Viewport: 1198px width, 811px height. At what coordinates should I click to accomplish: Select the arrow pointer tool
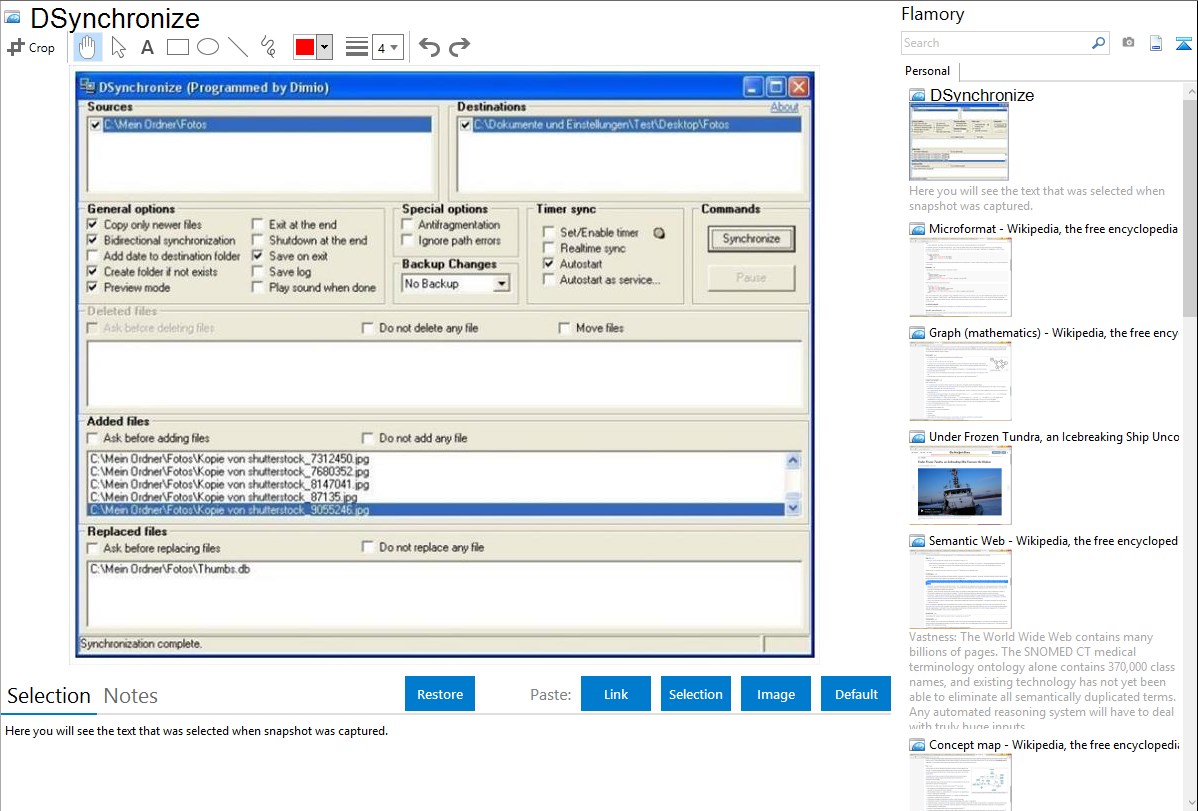click(x=118, y=47)
